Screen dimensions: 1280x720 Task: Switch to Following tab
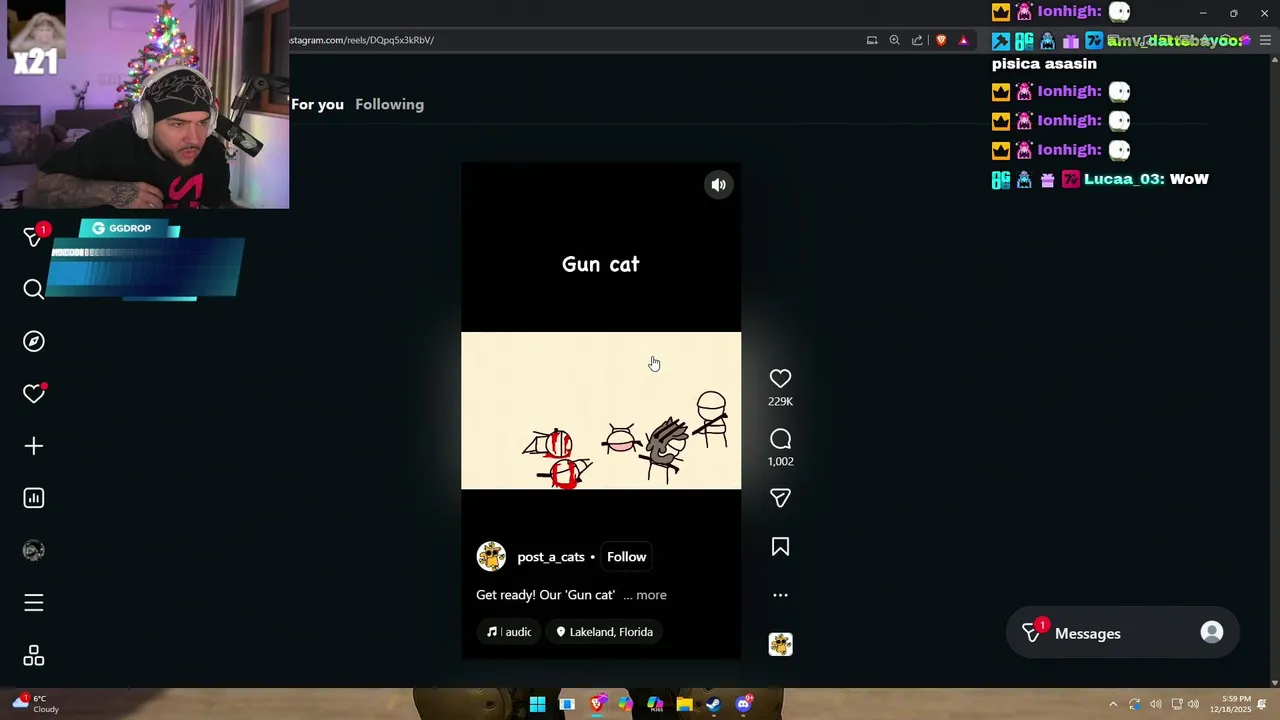[x=389, y=104]
